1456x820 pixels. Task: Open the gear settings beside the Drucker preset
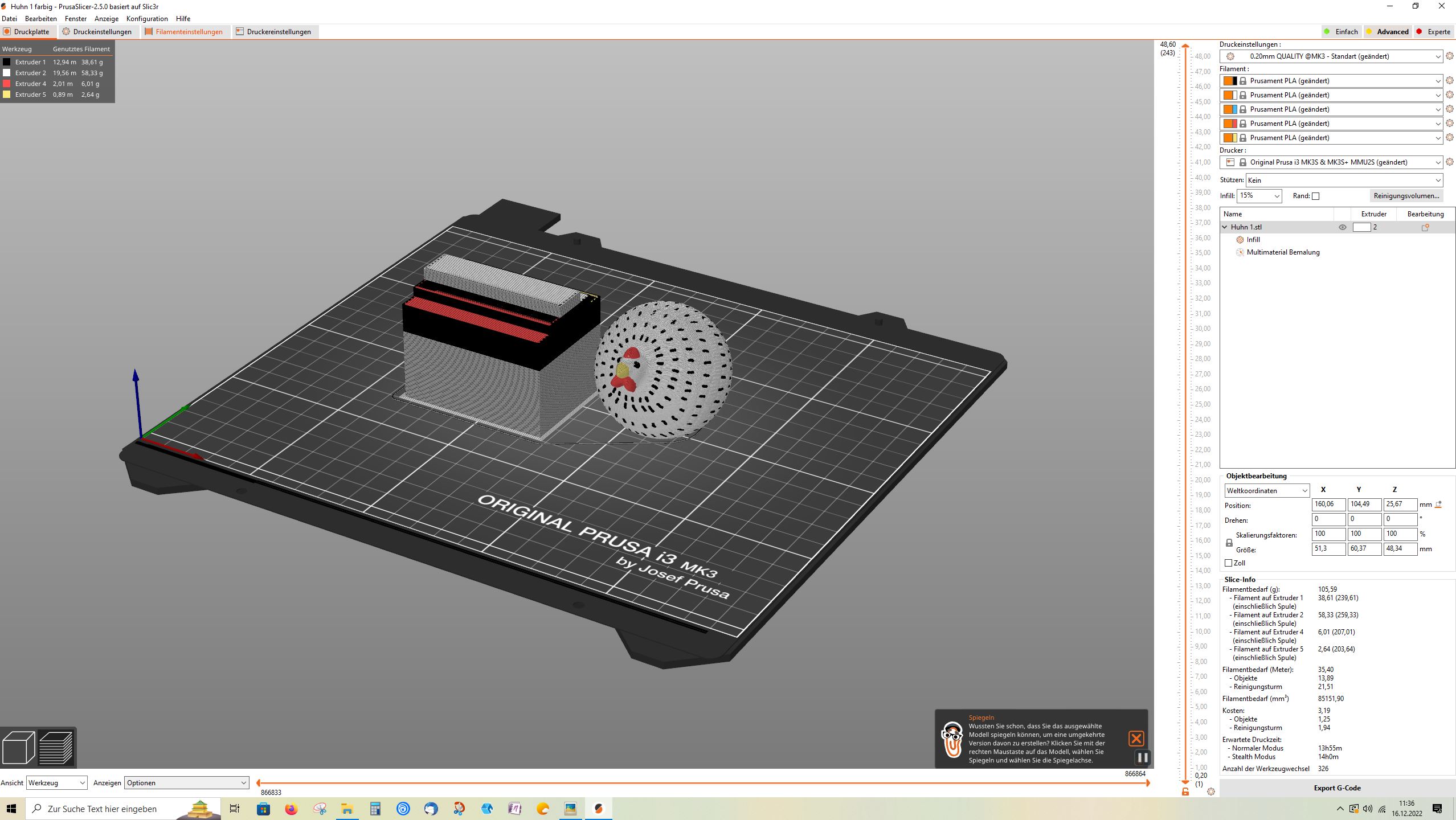[x=1450, y=162]
